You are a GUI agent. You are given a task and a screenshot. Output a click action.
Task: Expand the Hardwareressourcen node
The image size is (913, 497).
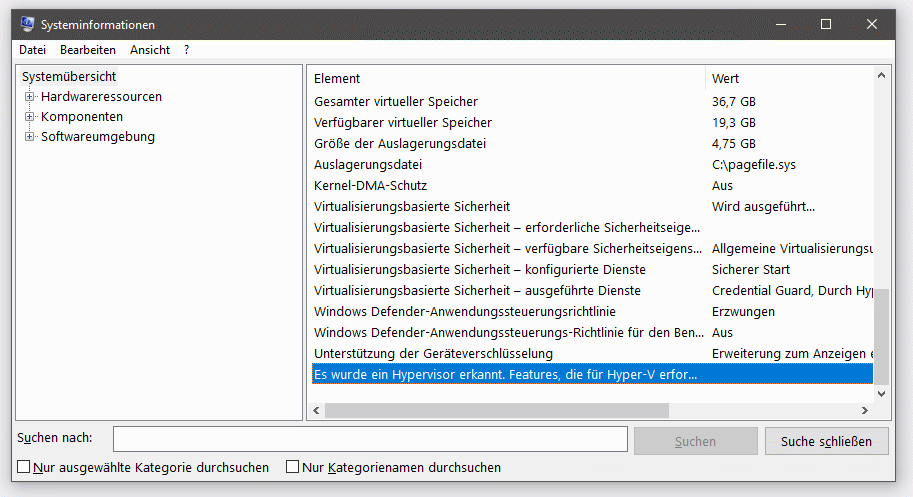click(x=29, y=97)
